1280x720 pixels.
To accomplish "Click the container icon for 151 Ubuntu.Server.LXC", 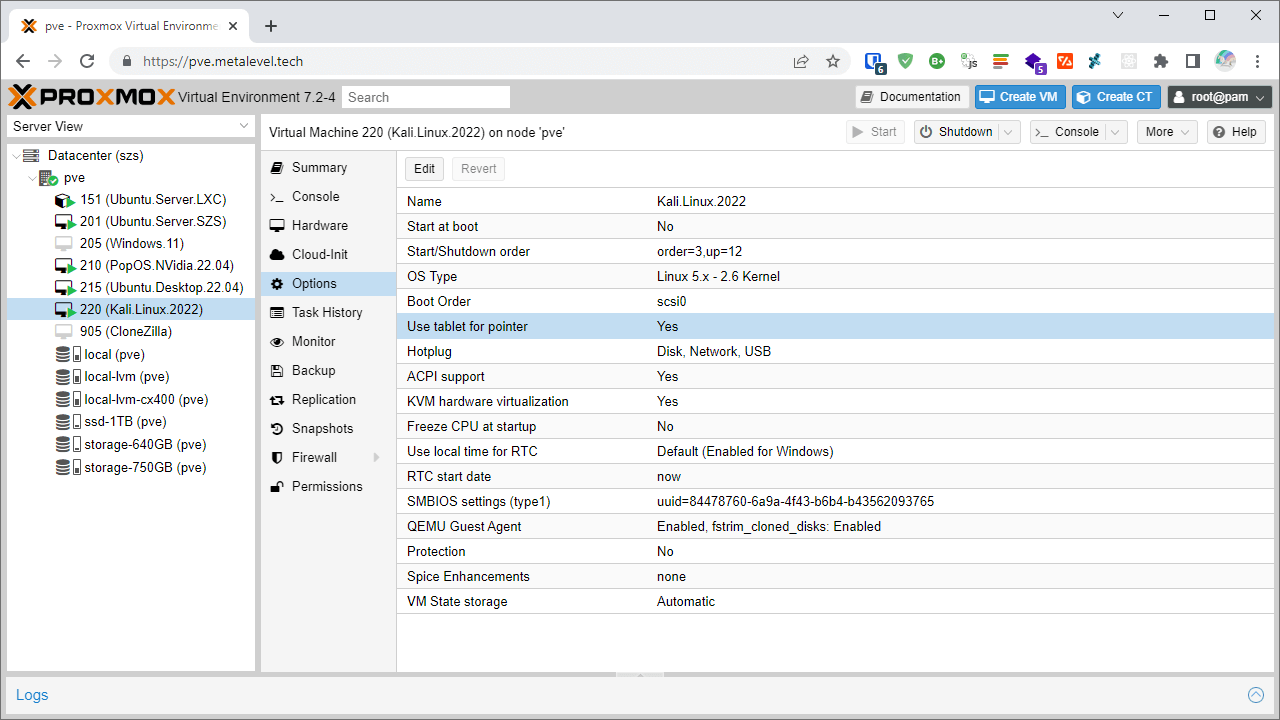I will point(64,200).
